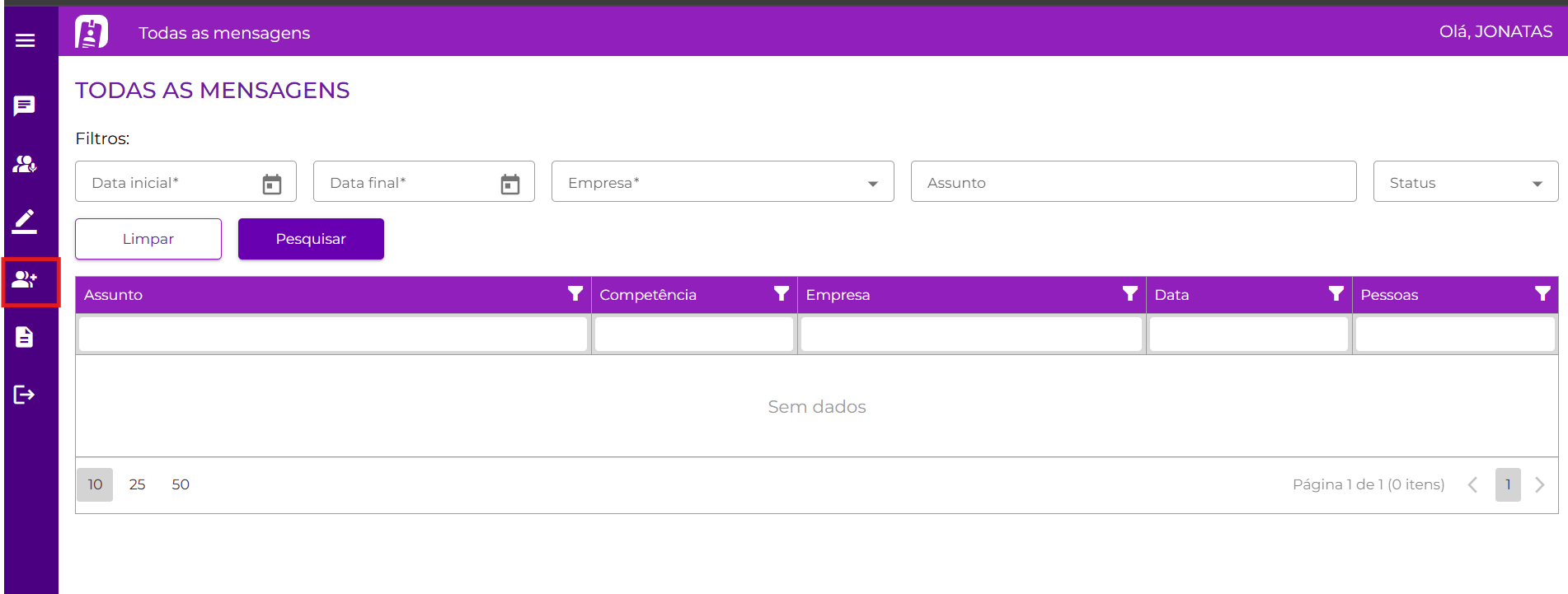Viewport: 1568px width, 594px height.
Task: Click the Assunto filter input
Action: click(1134, 182)
